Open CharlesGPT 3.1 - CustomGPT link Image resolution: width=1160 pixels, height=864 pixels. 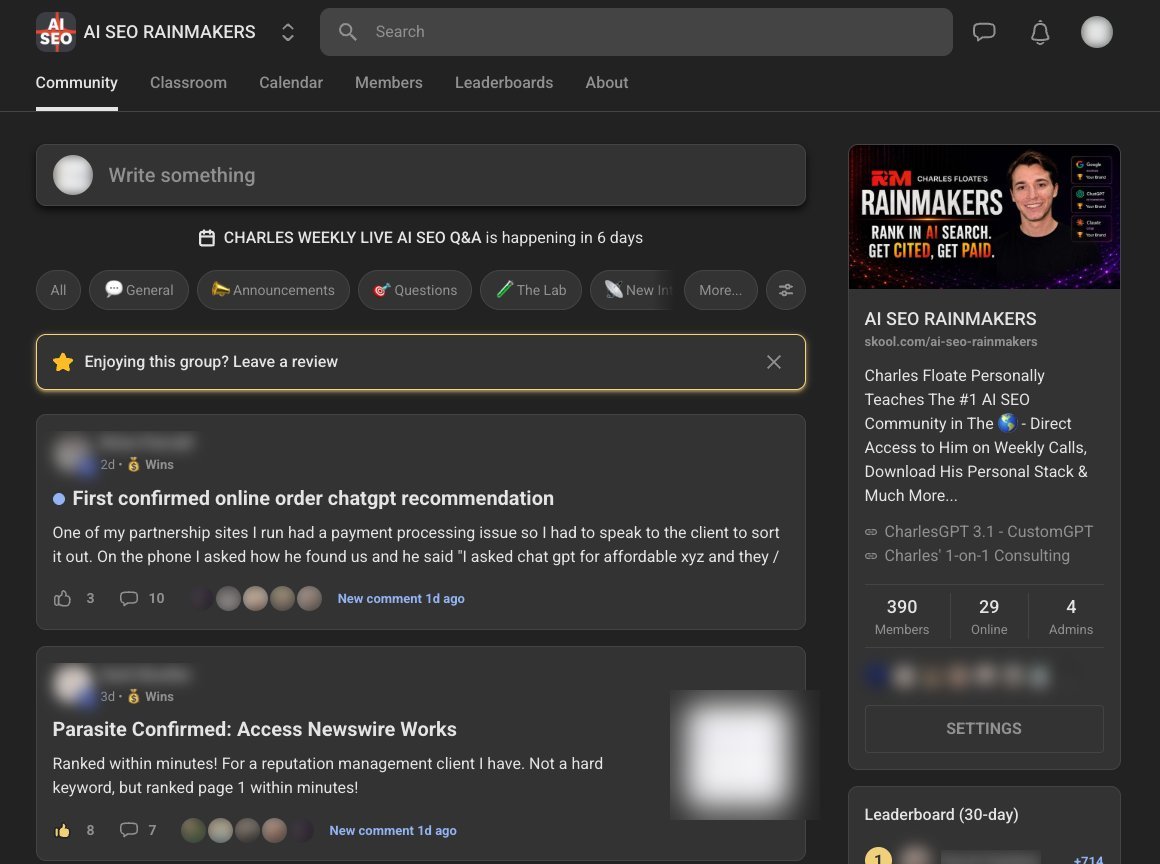coord(988,532)
